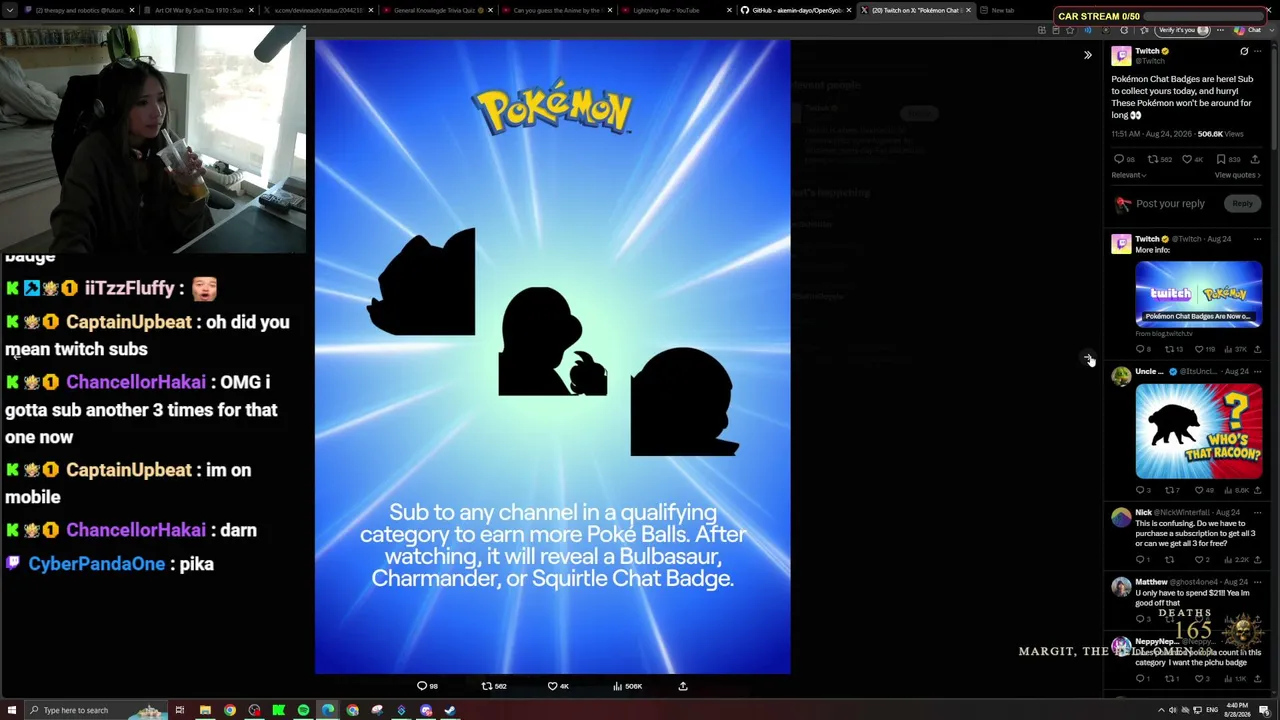Open more options on Matthew's reply

(x=1257, y=582)
